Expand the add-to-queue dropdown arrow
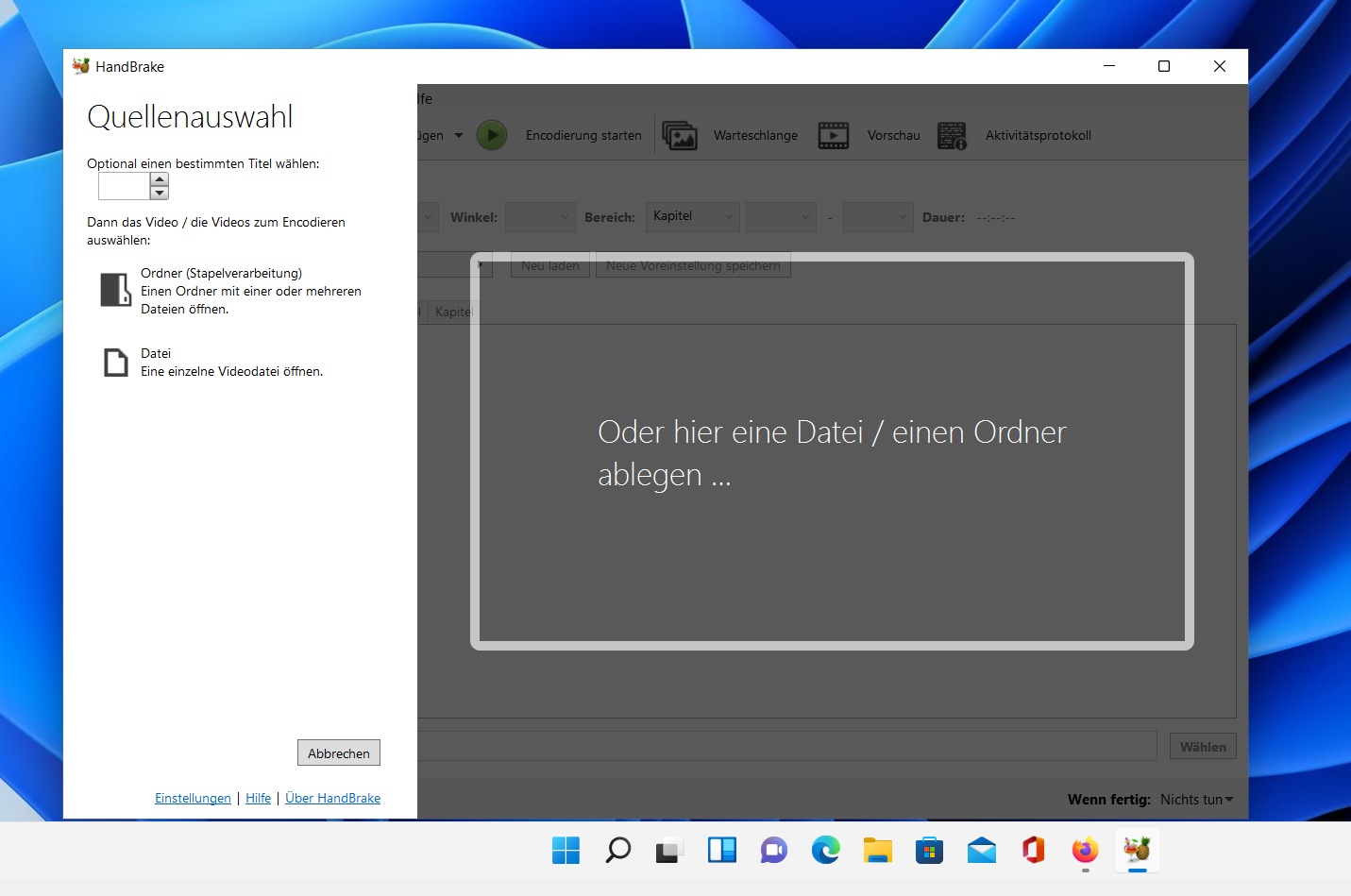The image size is (1351, 896). point(459,135)
